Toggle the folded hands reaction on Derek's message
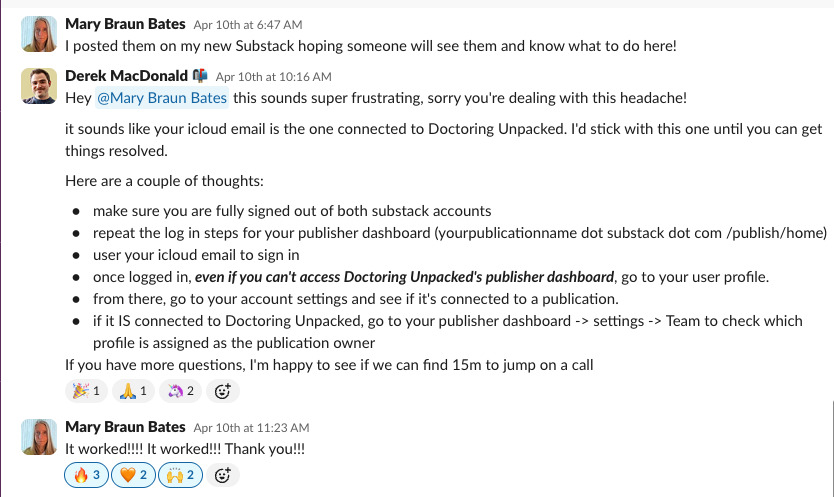Viewport: 834px width, 497px height. click(134, 391)
